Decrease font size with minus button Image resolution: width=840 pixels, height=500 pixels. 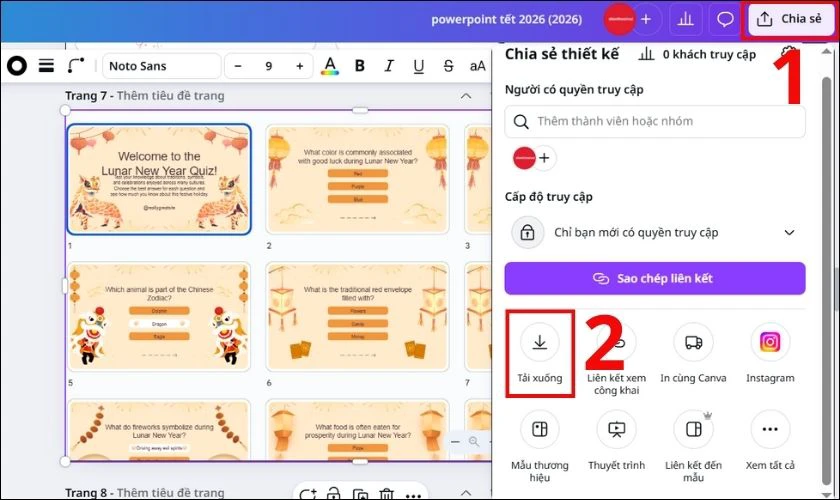point(238,66)
